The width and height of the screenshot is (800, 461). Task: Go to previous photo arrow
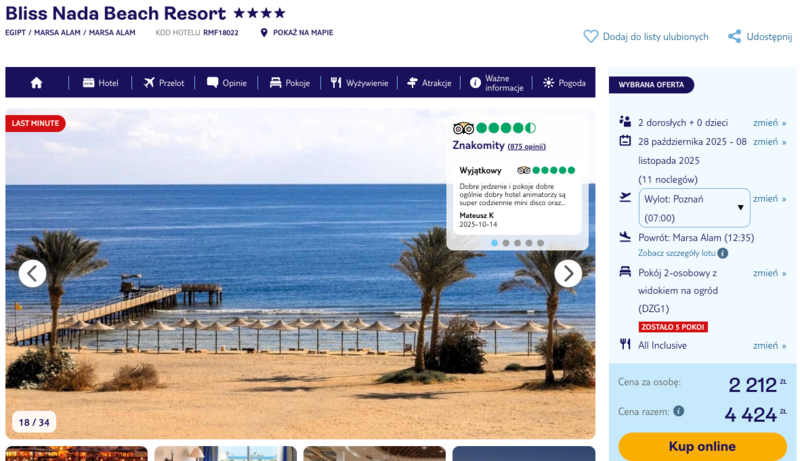tap(33, 274)
